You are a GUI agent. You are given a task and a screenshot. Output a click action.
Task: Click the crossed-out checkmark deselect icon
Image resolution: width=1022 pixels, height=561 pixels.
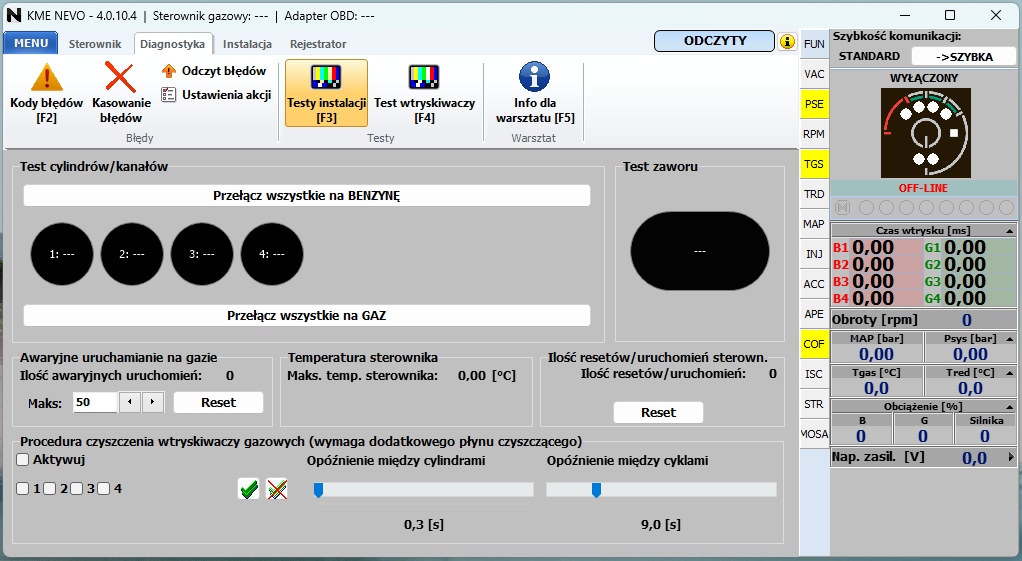coord(277,489)
